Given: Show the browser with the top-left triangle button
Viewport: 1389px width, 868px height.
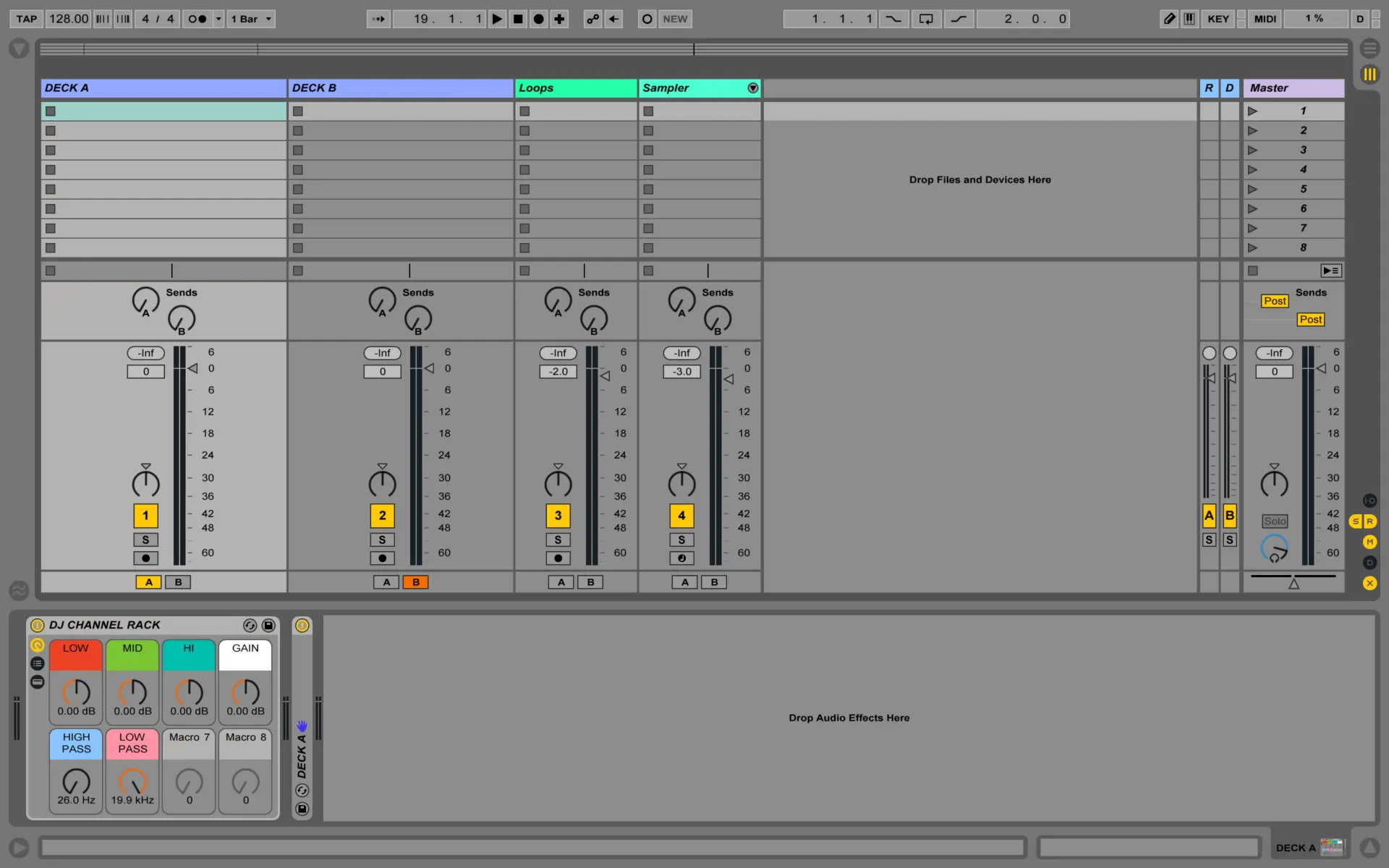Looking at the screenshot, I should point(19,49).
